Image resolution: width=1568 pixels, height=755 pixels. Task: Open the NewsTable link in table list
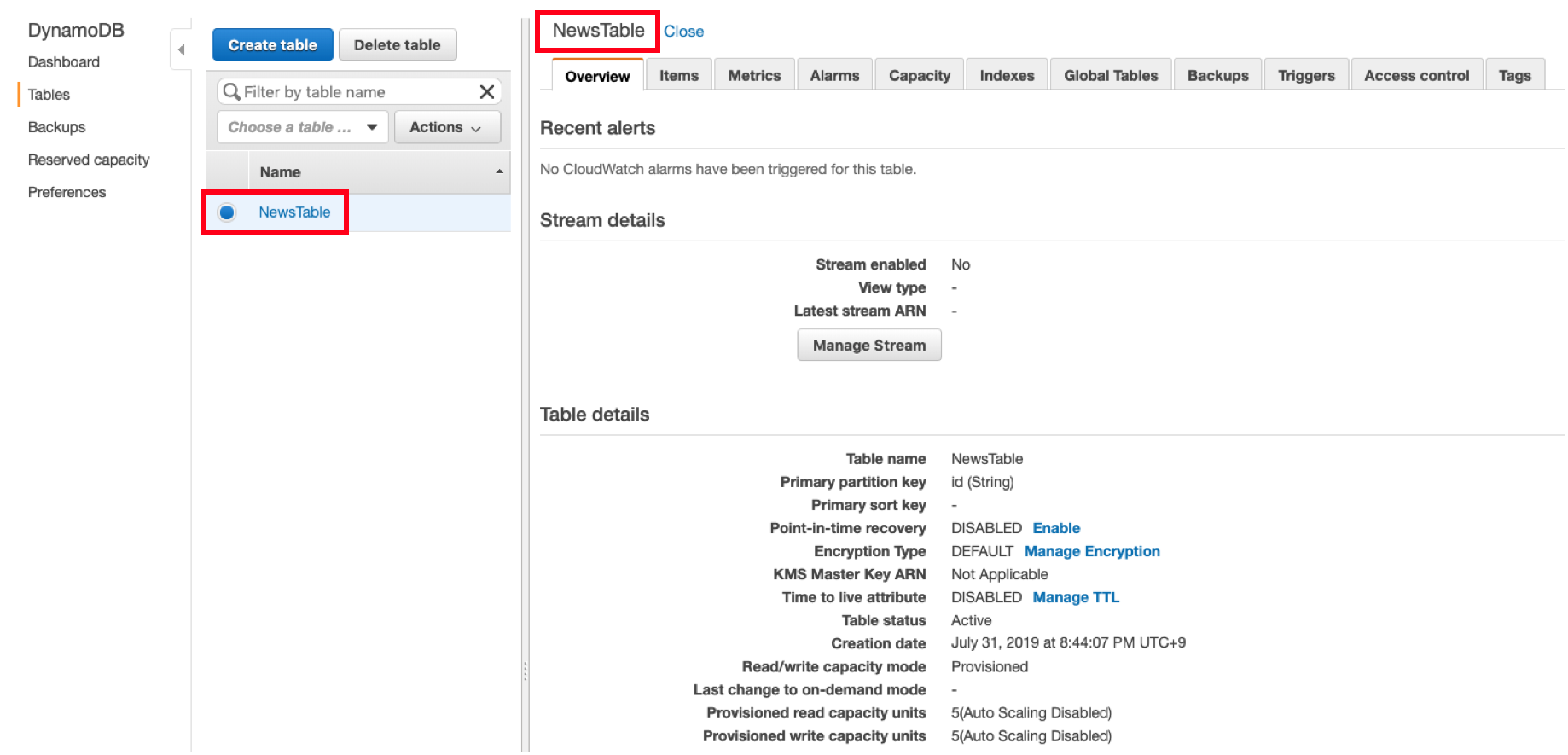[x=294, y=212]
